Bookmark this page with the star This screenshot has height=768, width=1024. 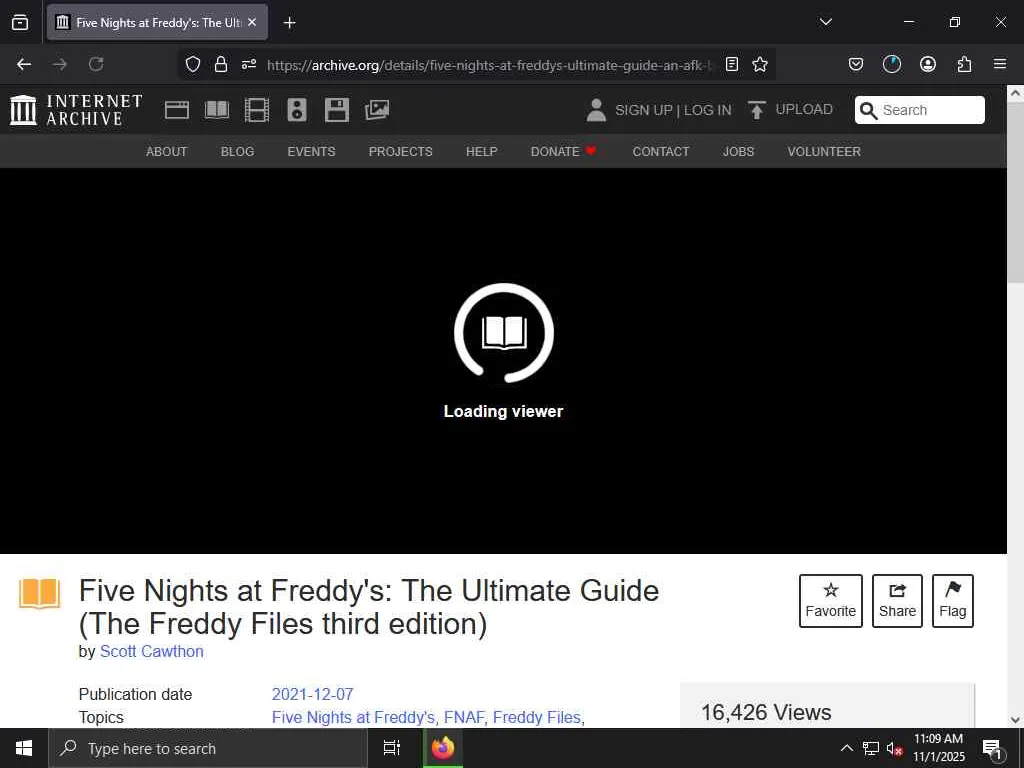point(760,64)
